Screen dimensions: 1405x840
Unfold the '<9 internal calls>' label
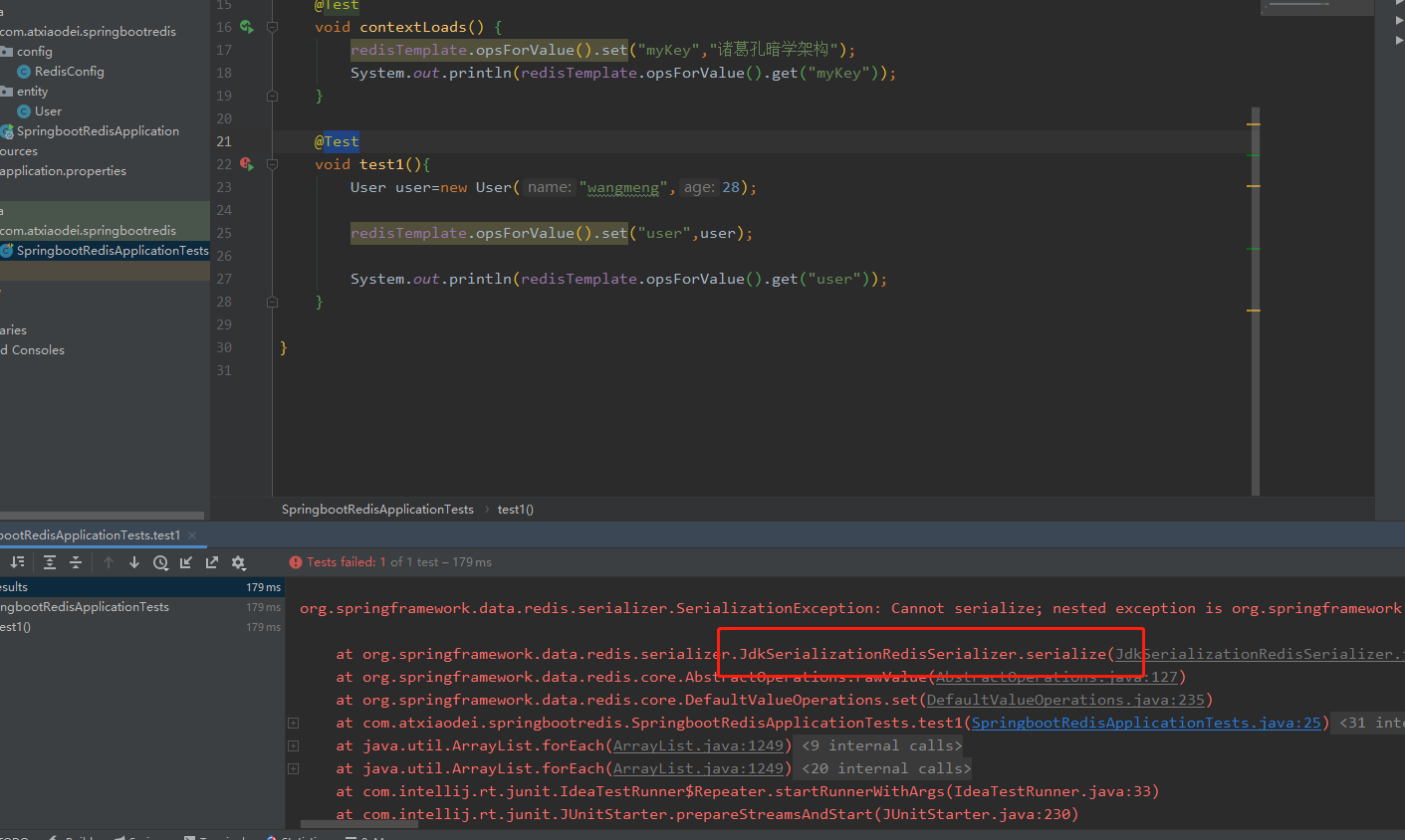(882, 745)
